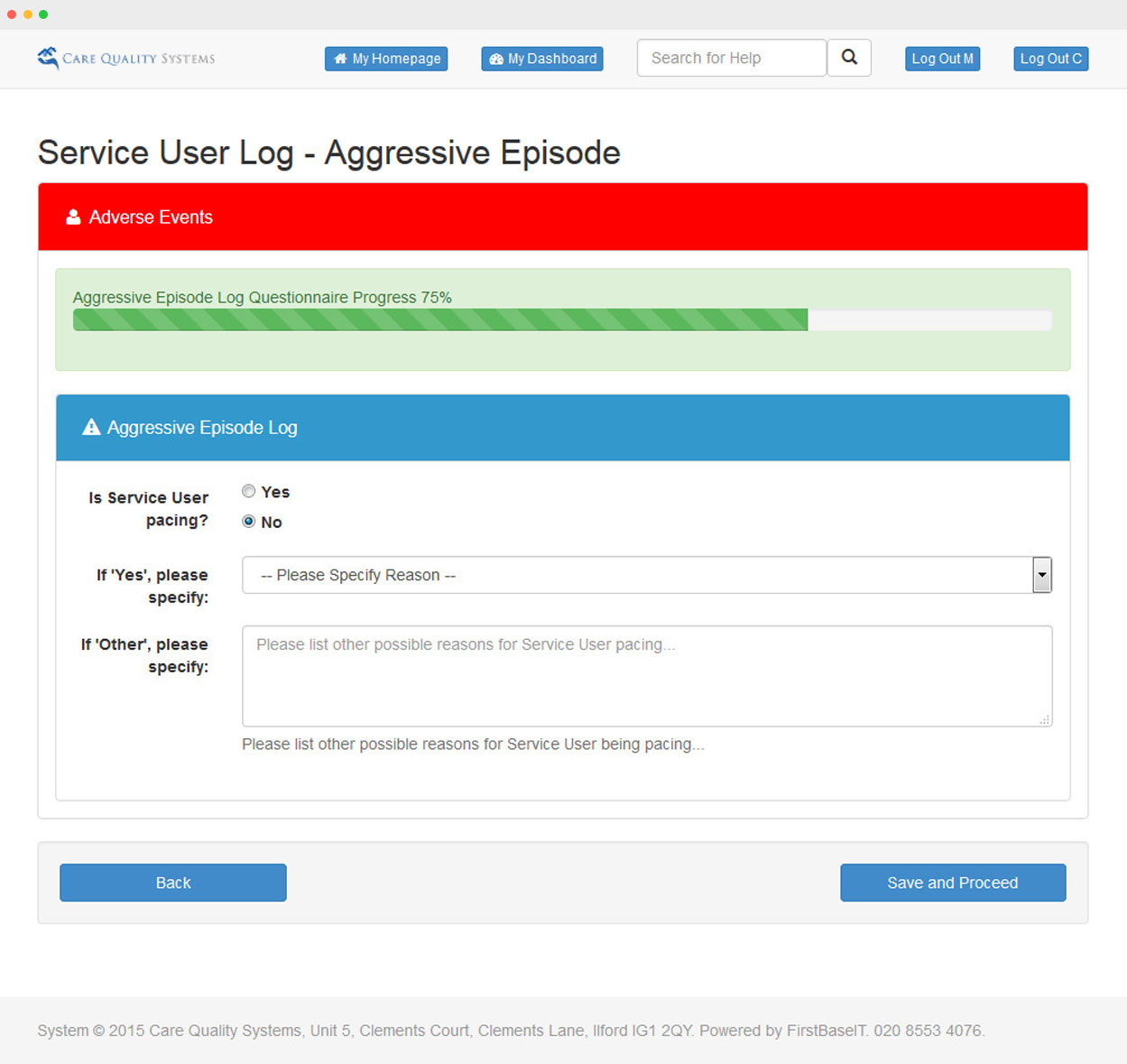Click the Care Quality Systems logo
This screenshot has height=1064, width=1127.
pos(125,59)
